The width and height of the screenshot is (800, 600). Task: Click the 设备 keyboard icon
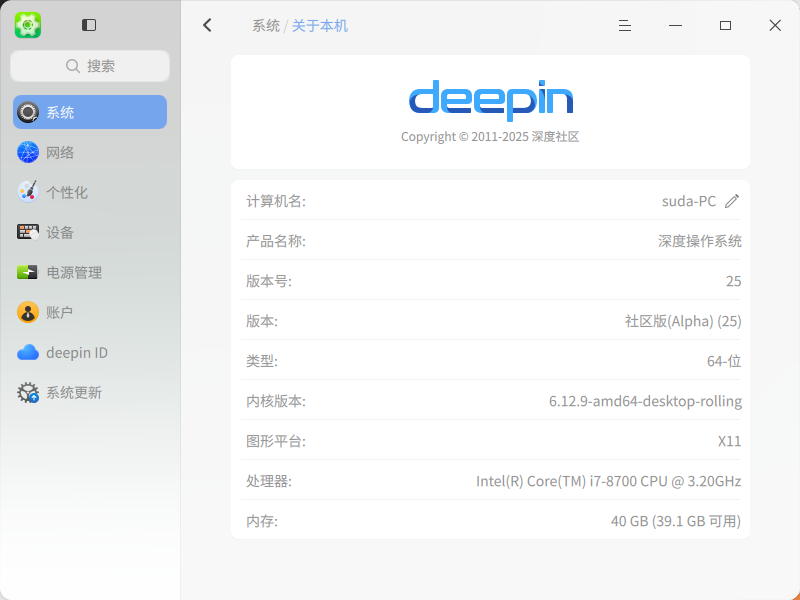pos(28,232)
